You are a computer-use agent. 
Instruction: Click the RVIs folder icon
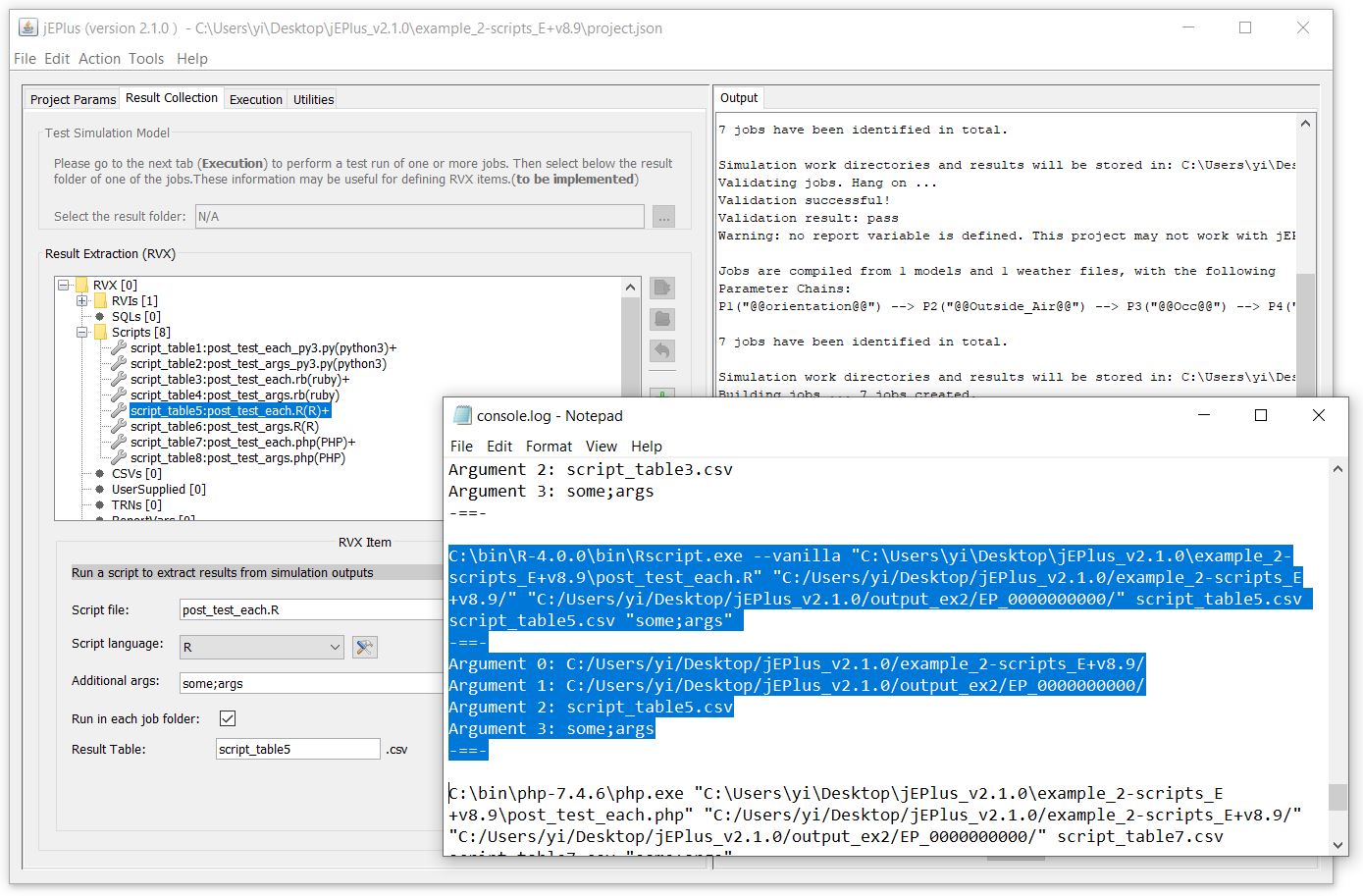(x=100, y=300)
